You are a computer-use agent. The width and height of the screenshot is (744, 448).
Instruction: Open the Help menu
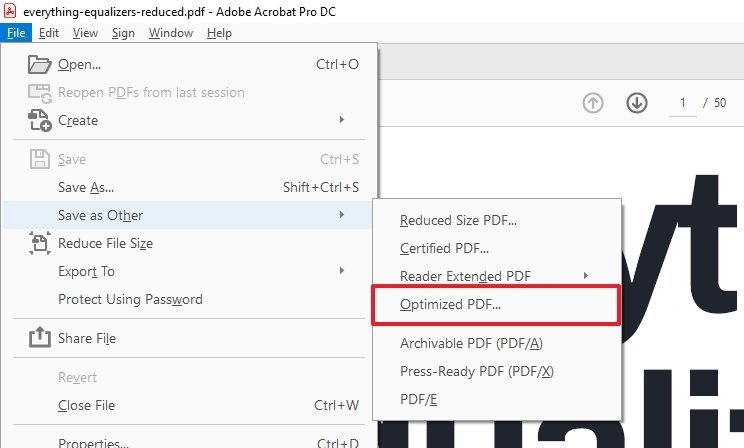pyautogui.click(x=219, y=33)
